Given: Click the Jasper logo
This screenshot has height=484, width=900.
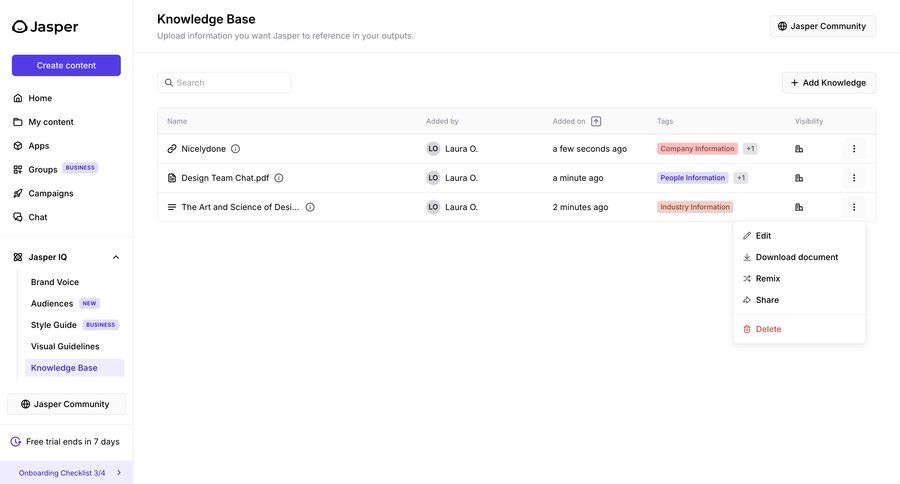Looking at the screenshot, I should 45,27.
